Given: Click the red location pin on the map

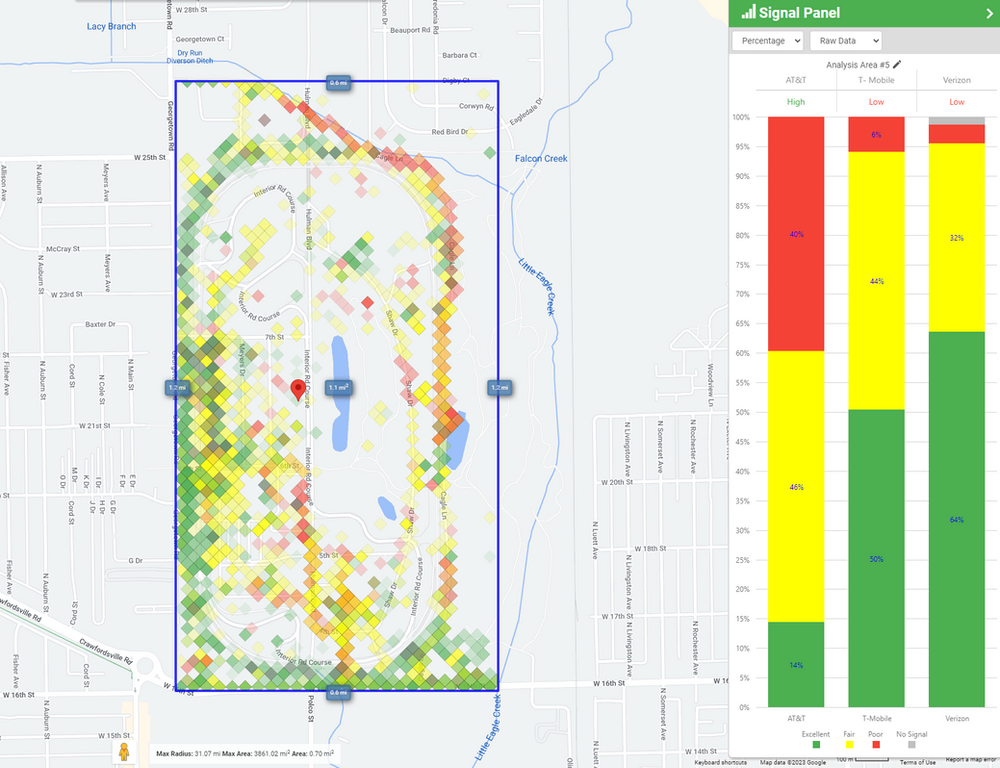Looking at the screenshot, I should click(x=298, y=389).
